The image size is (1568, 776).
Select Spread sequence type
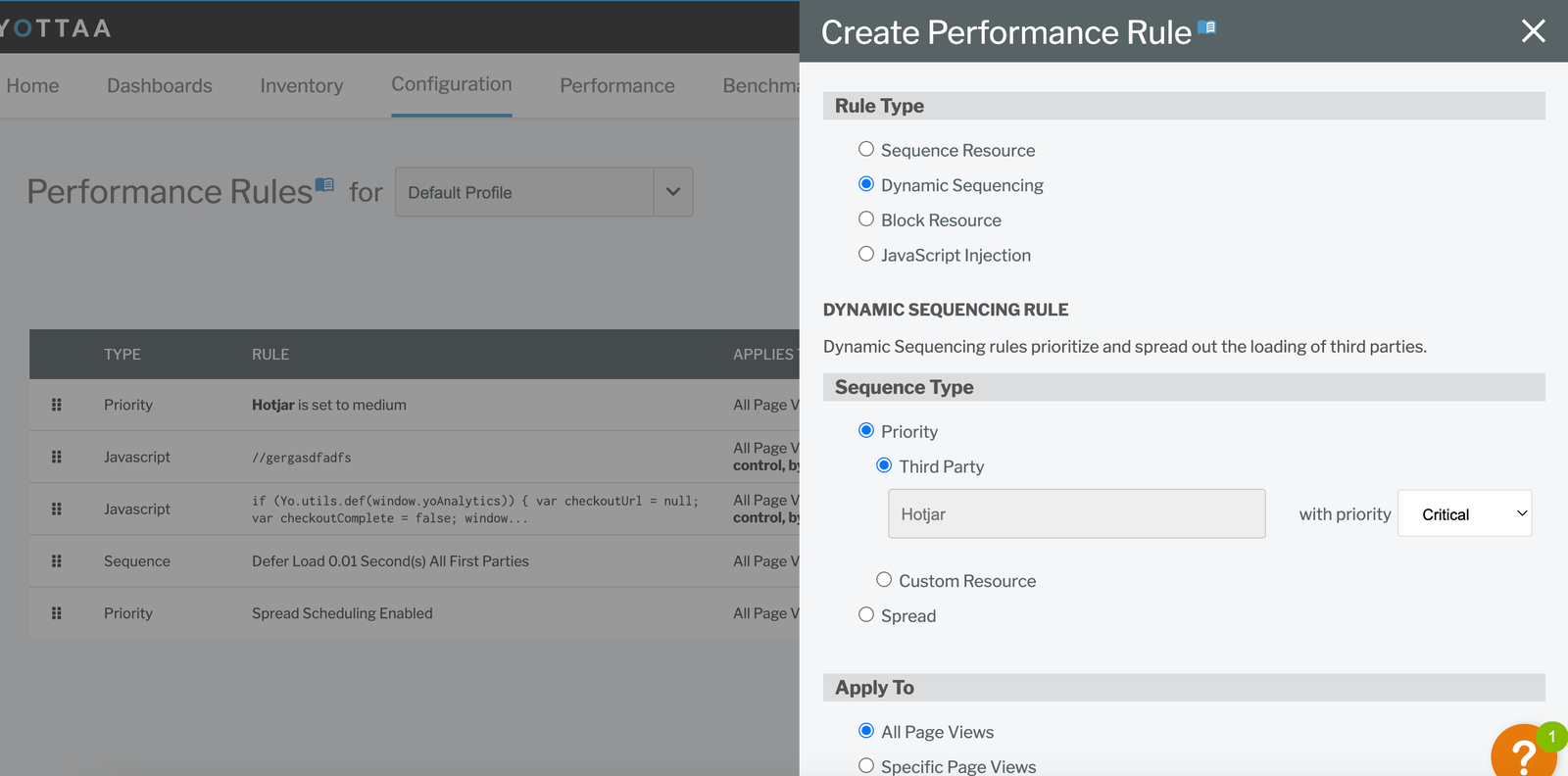click(x=866, y=615)
